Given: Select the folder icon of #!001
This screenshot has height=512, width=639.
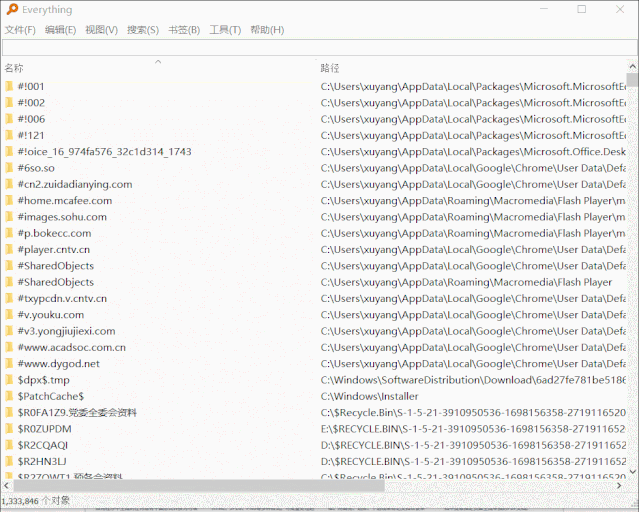Looking at the screenshot, I should point(9,86).
